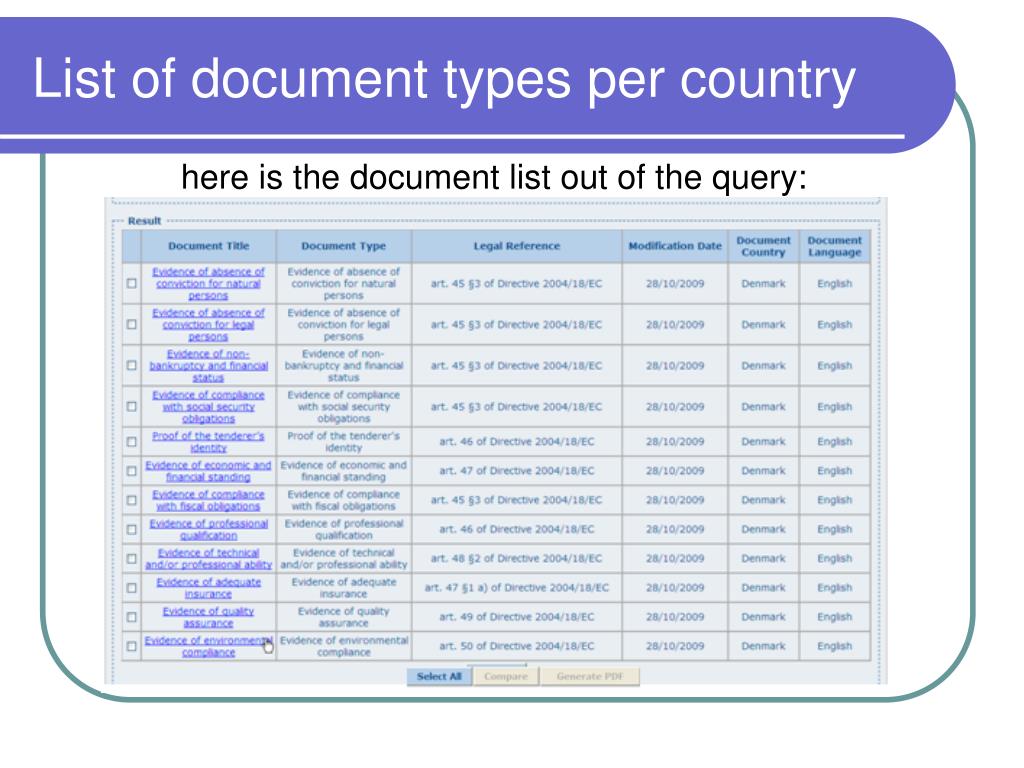Screen dimensions: 1024x768
Task: Click 'art. 45 §3' reference in fiscal obligations row
Action: point(517,500)
